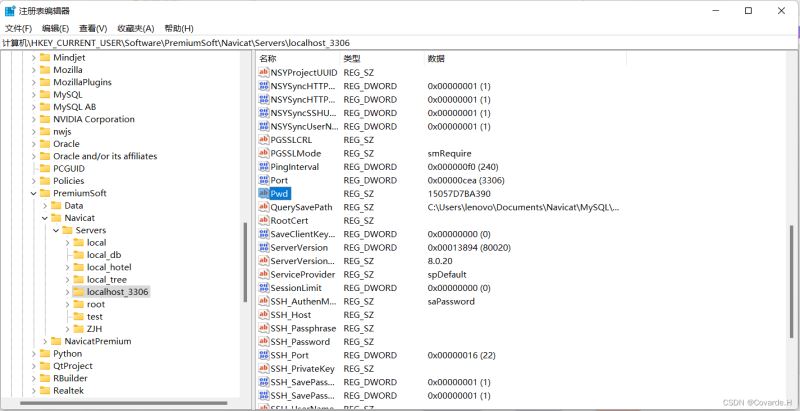The height and width of the screenshot is (411, 800).
Task: Click the string icon beside SSH_Password
Action: (x=264, y=342)
